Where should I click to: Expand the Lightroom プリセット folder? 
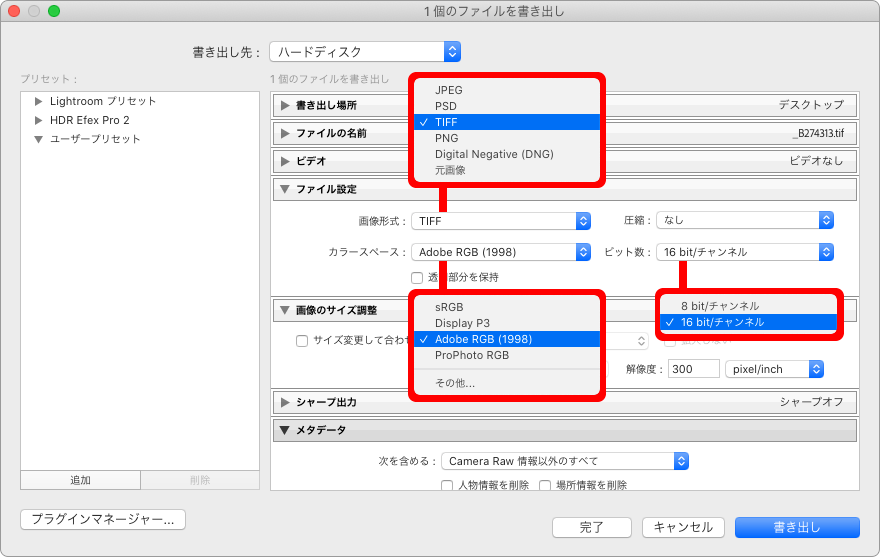39,102
